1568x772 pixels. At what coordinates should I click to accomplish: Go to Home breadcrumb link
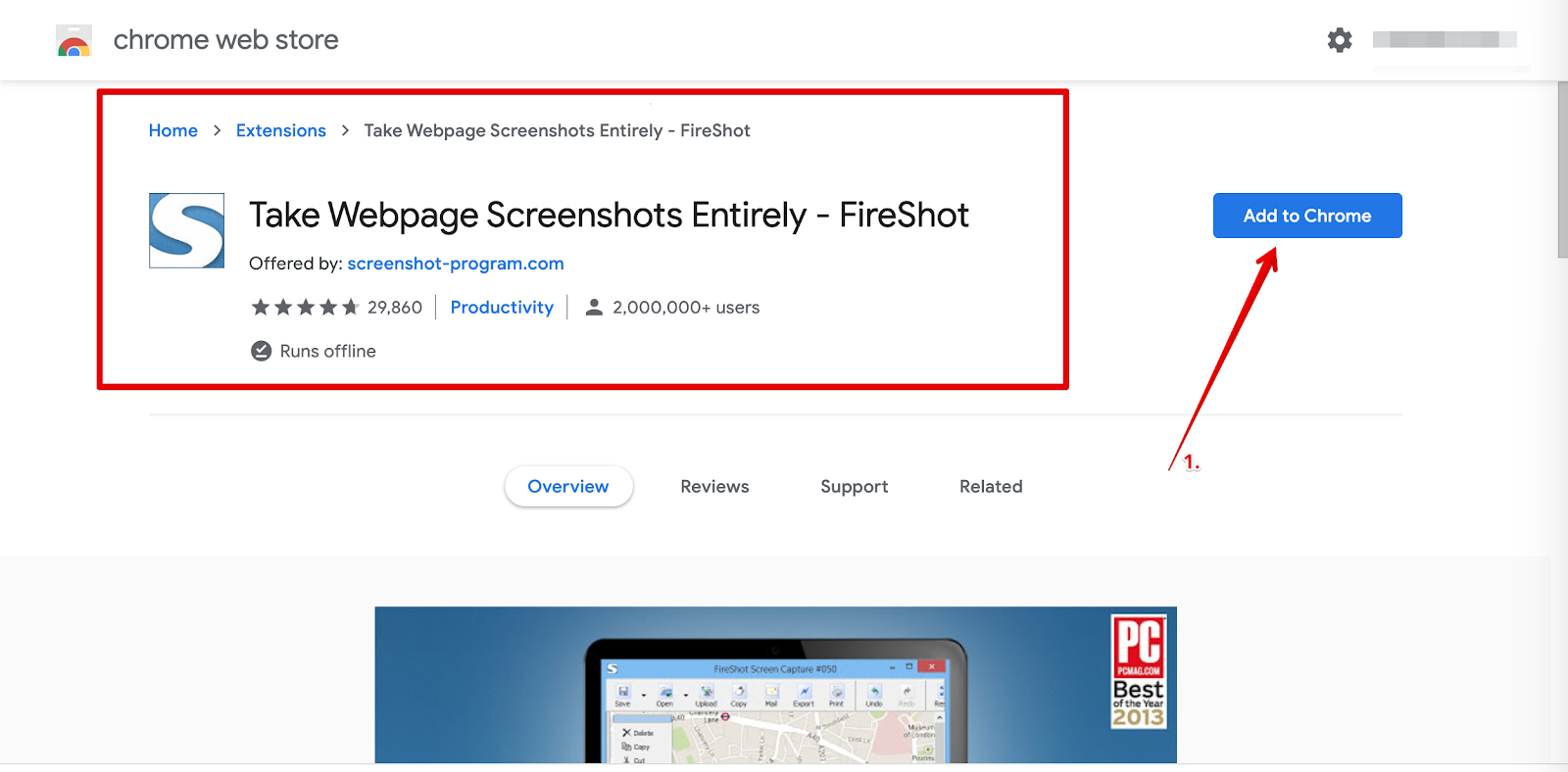(x=173, y=130)
